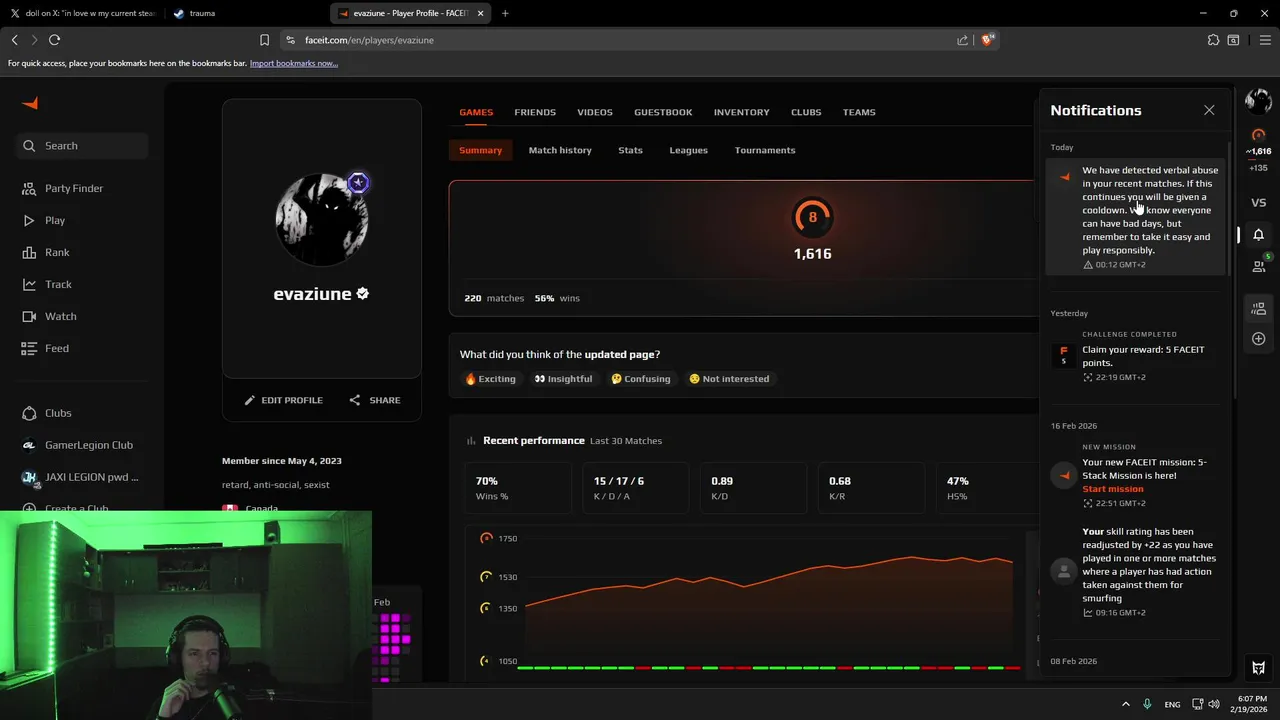1280x720 pixels.
Task: Click the bookmark icon in address bar
Action: coord(264,40)
